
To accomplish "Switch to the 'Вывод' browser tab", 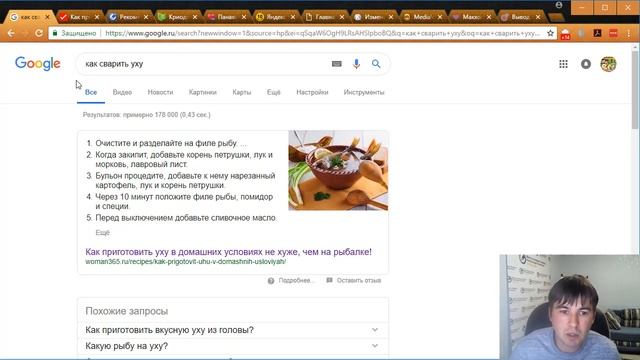I will pyautogui.click(x=520, y=17).
